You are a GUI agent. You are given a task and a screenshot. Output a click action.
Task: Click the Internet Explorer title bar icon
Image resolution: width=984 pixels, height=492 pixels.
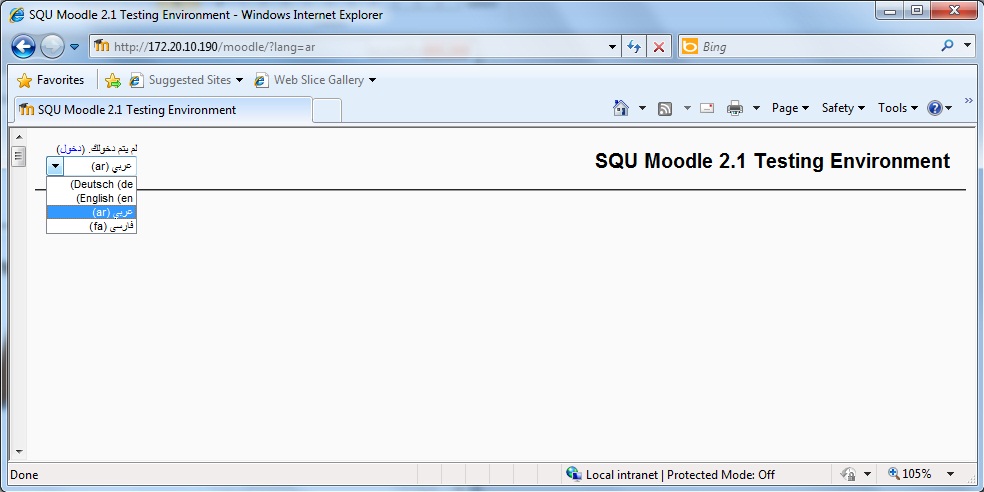point(17,14)
